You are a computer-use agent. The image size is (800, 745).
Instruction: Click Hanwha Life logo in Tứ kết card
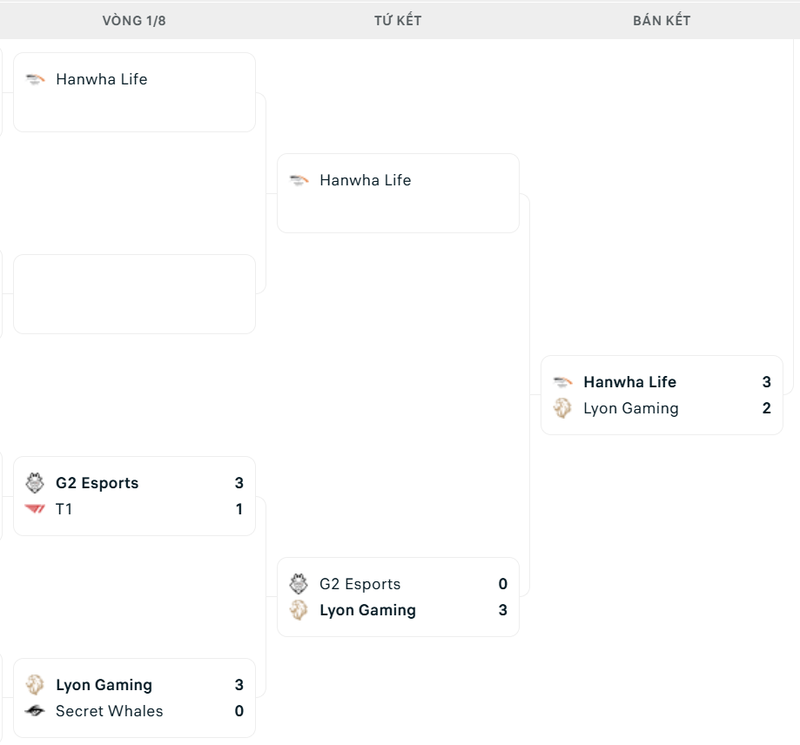click(x=299, y=180)
